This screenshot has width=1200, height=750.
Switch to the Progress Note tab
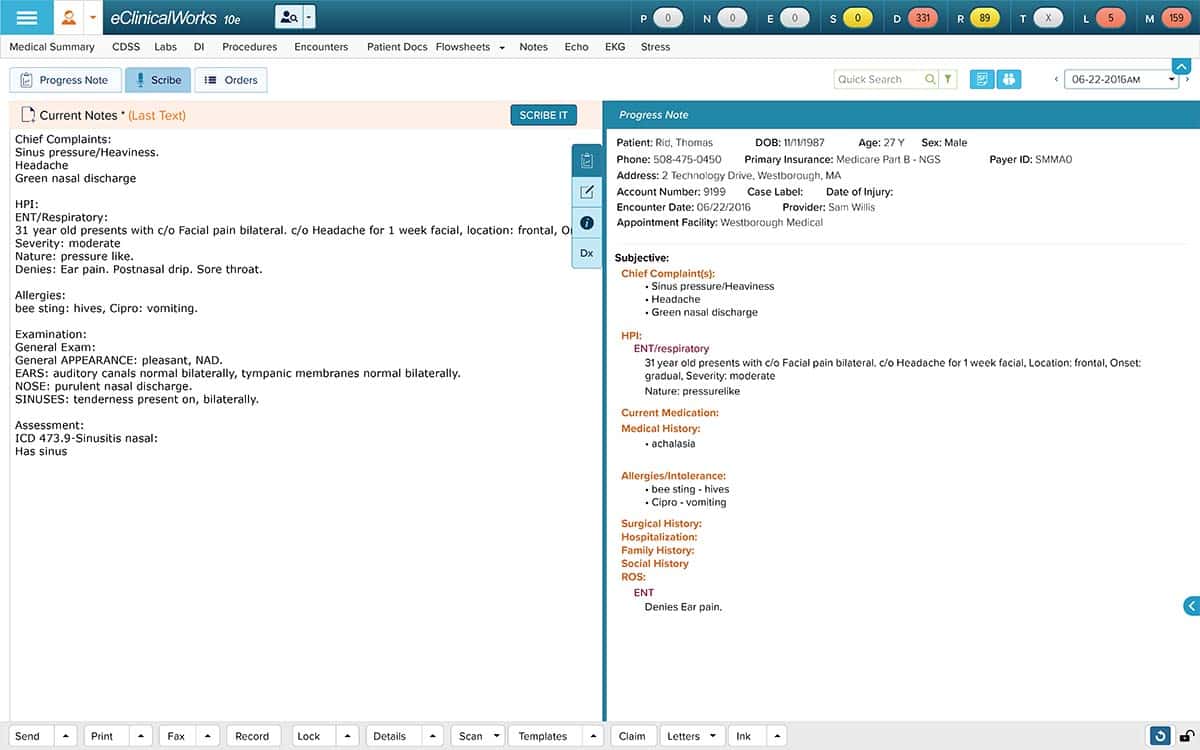(65, 80)
